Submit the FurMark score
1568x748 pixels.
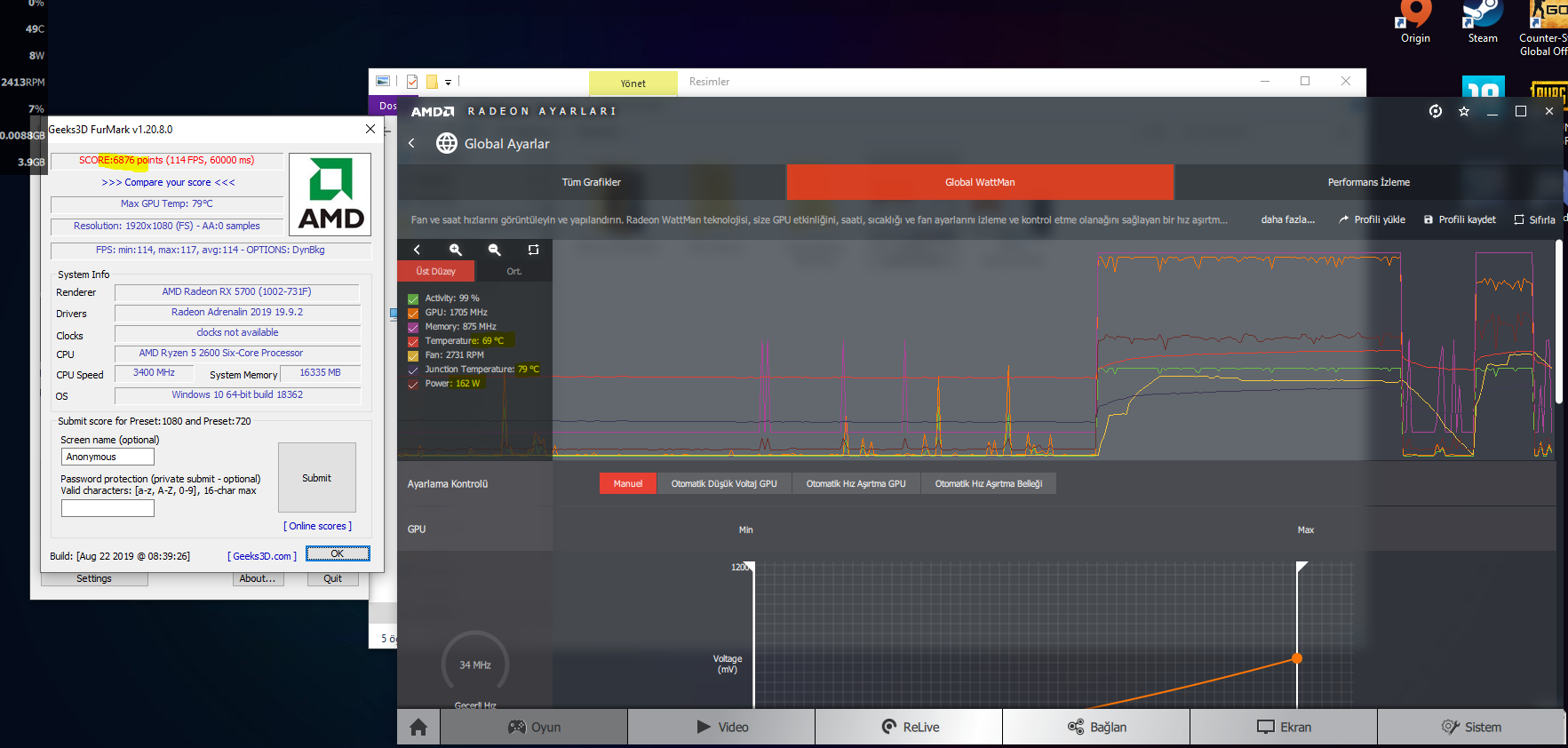pyautogui.click(x=316, y=478)
